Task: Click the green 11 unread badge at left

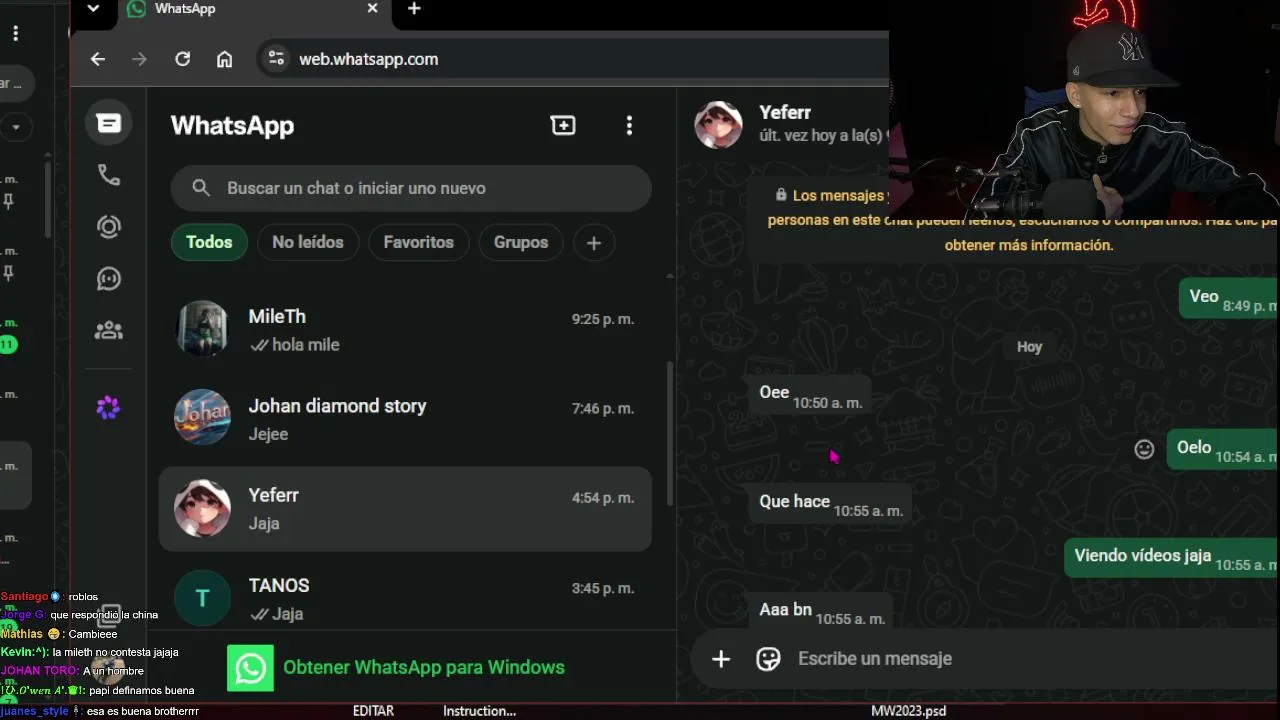Action: tap(9, 345)
